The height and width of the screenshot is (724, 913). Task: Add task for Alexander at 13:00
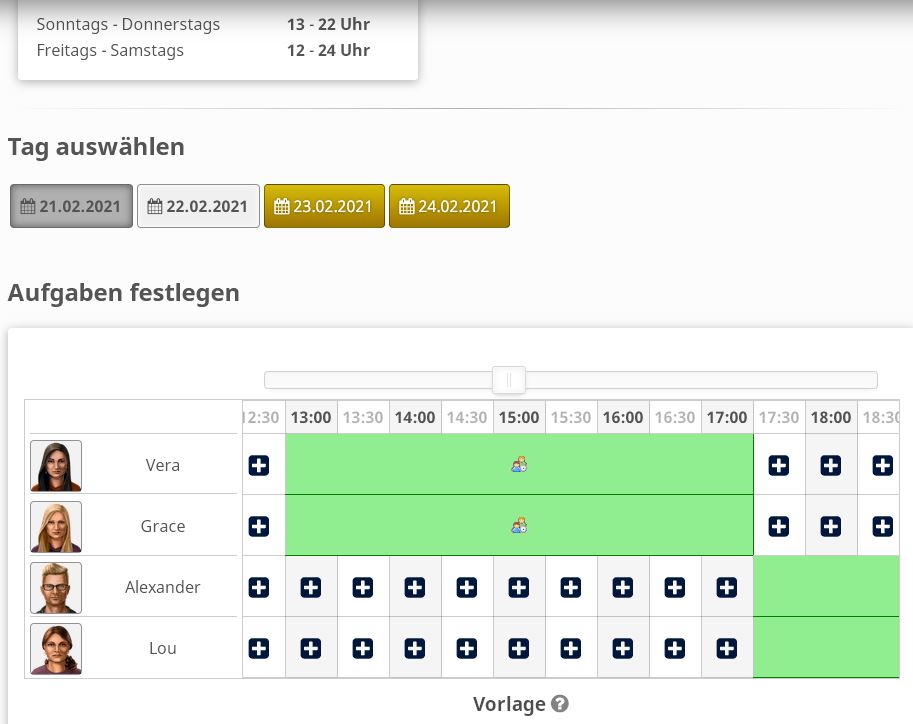(x=311, y=587)
